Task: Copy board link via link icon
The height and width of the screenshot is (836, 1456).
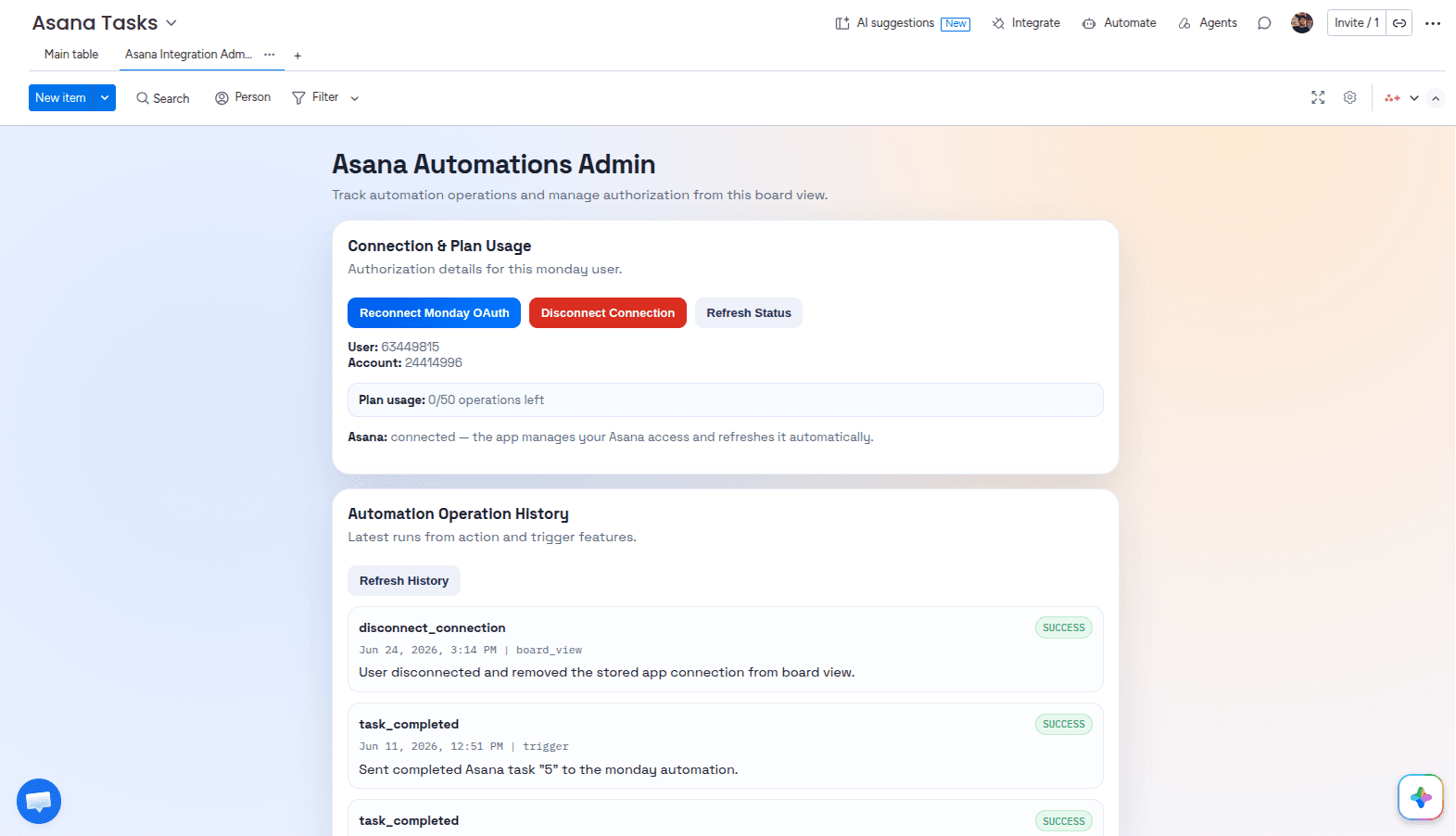Action: point(1399,23)
